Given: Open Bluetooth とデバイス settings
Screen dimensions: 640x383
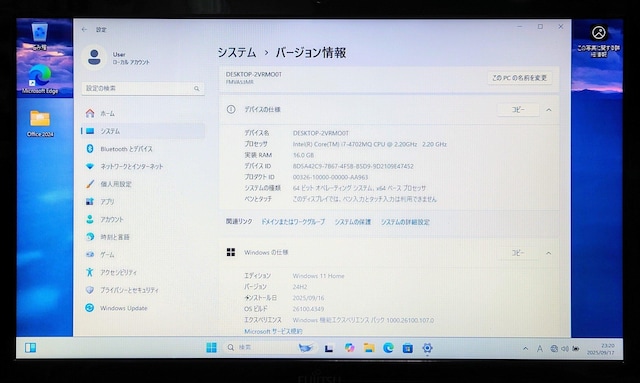Looking at the screenshot, I should [x=143, y=149].
